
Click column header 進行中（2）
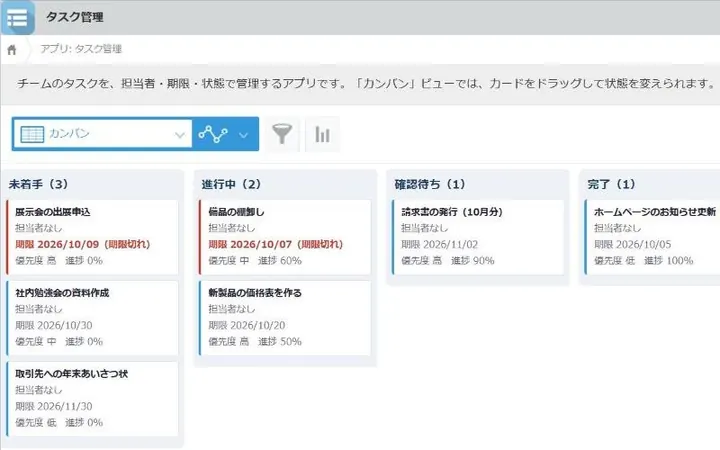click(x=231, y=184)
